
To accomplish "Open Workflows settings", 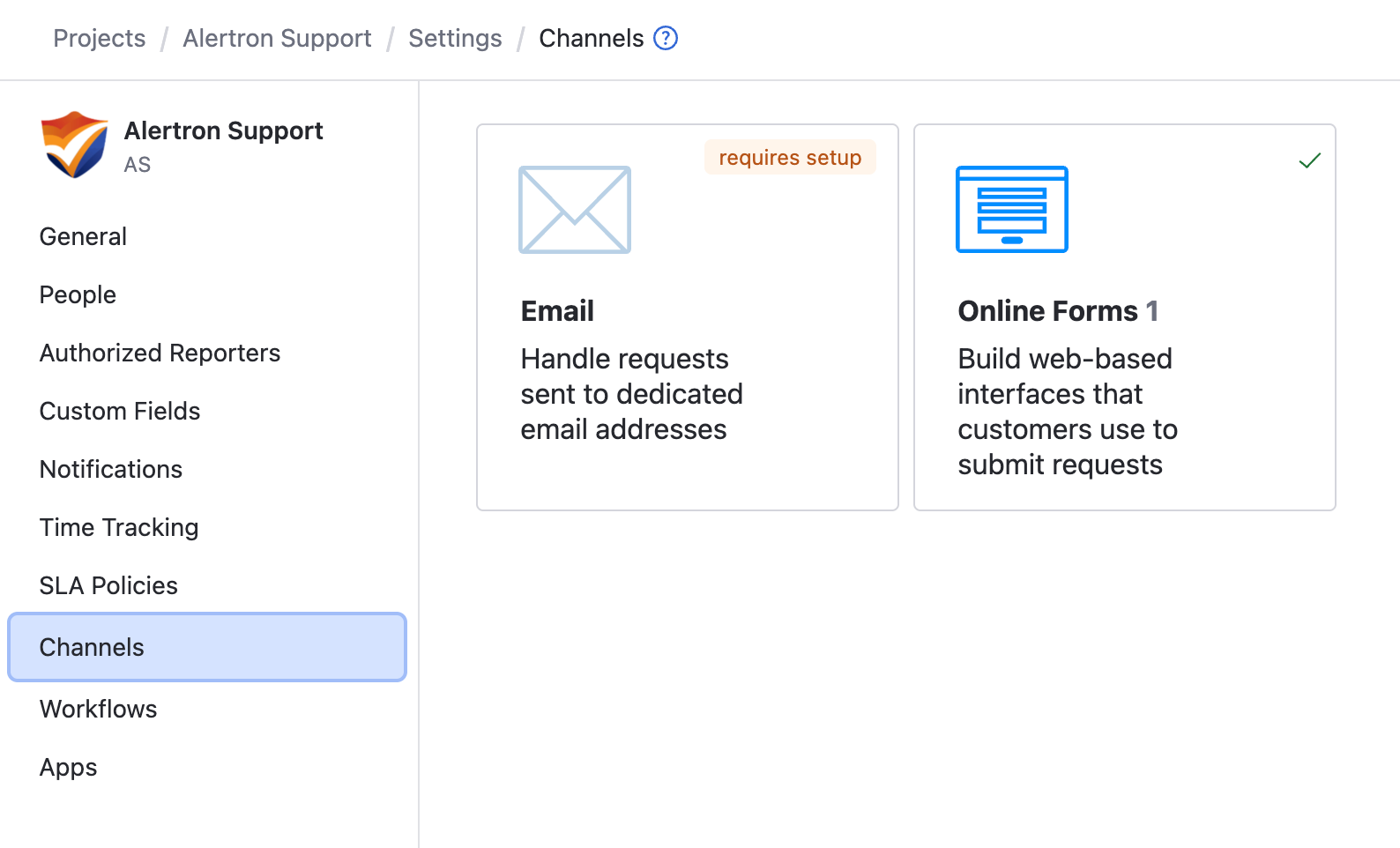I will 99,709.
